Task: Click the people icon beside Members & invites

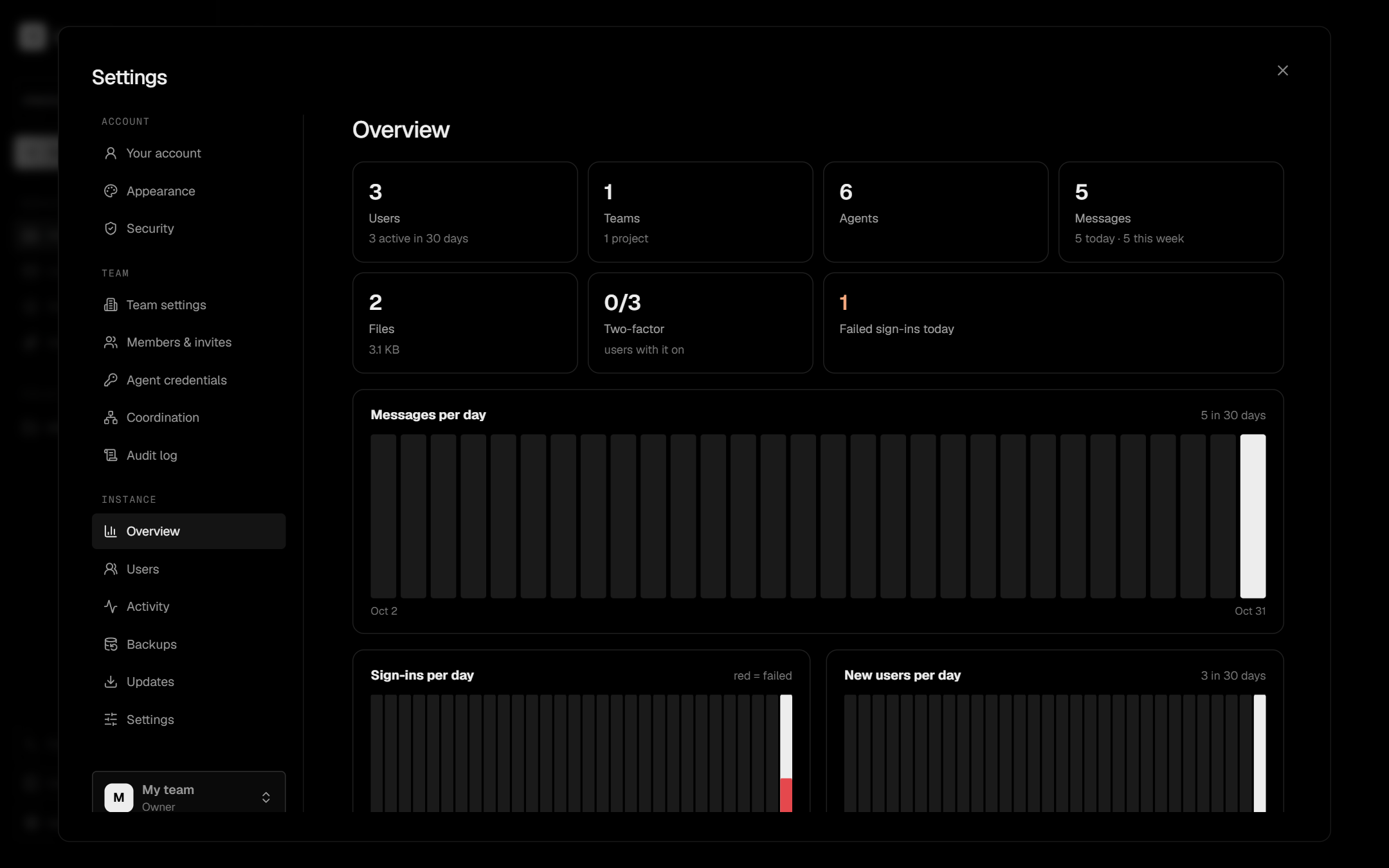Action: click(111, 342)
